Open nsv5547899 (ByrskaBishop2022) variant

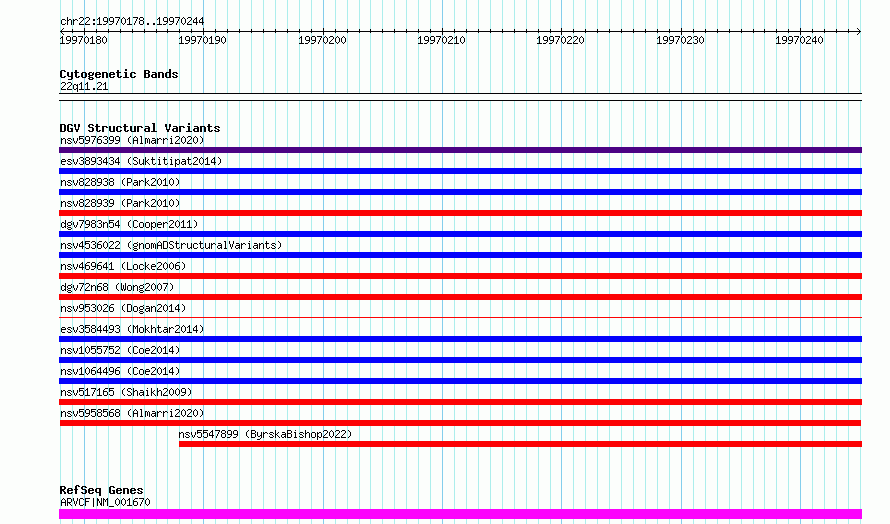[265, 434]
